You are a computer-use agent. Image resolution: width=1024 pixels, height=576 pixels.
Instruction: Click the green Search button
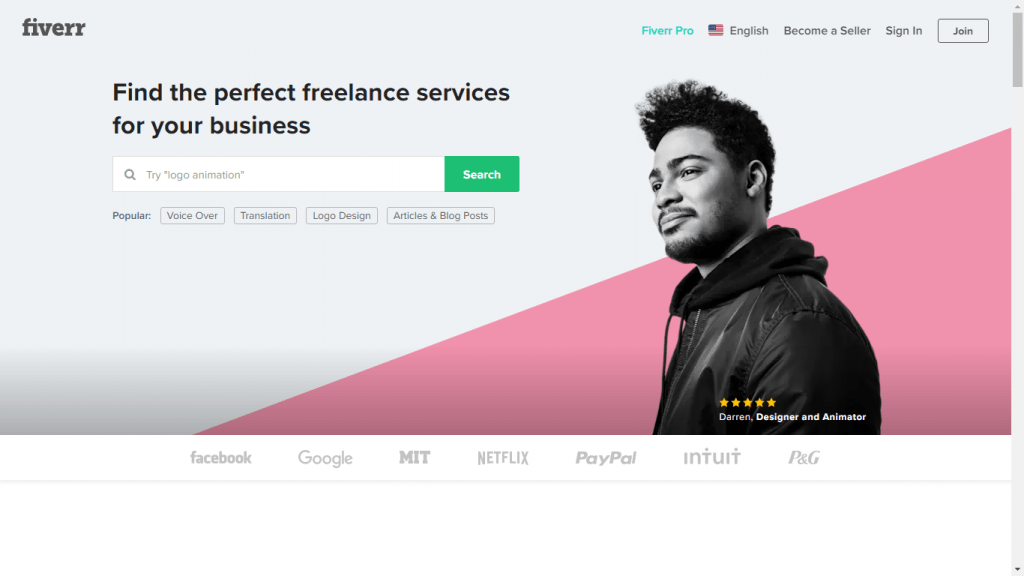click(x=482, y=174)
